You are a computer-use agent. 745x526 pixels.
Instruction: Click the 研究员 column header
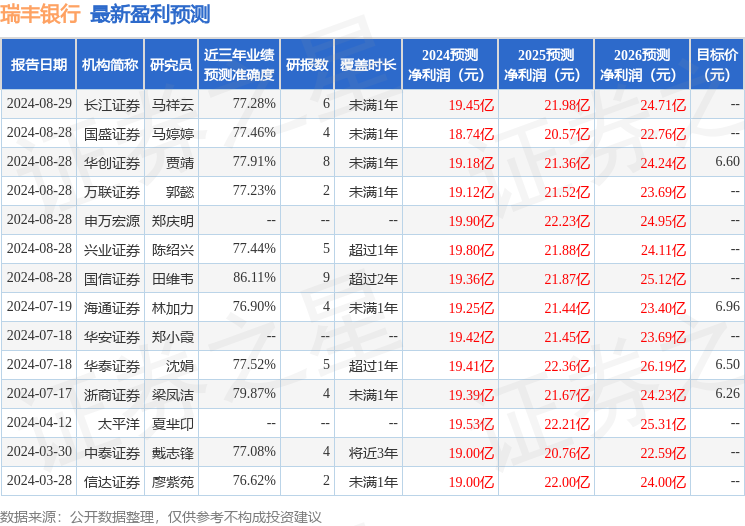(x=171, y=65)
